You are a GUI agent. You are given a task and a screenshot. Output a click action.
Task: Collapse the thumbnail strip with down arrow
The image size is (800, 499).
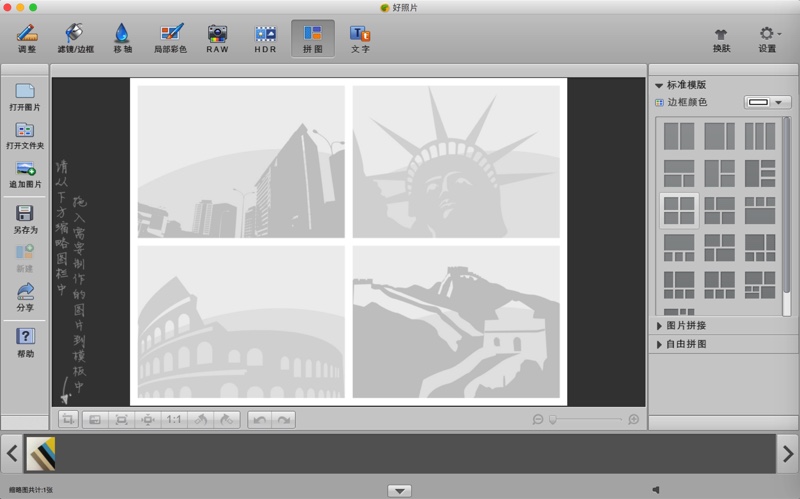click(399, 491)
